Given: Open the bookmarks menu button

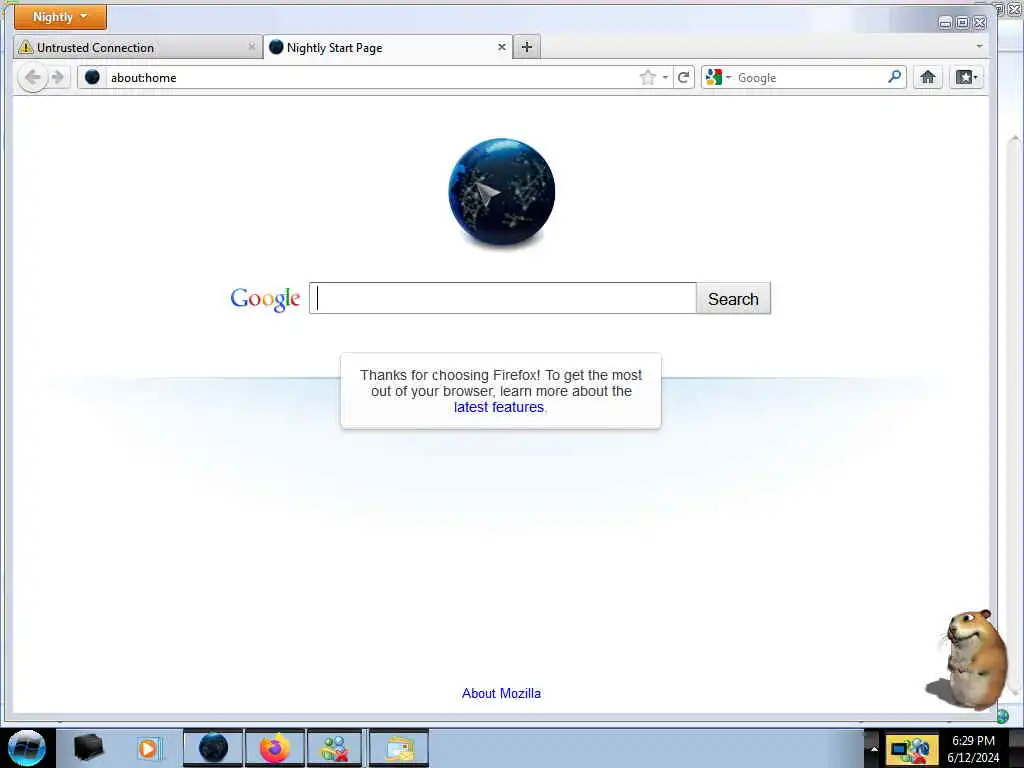Looking at the screenshot, I should pyautogui.click(x=966, y=78).
